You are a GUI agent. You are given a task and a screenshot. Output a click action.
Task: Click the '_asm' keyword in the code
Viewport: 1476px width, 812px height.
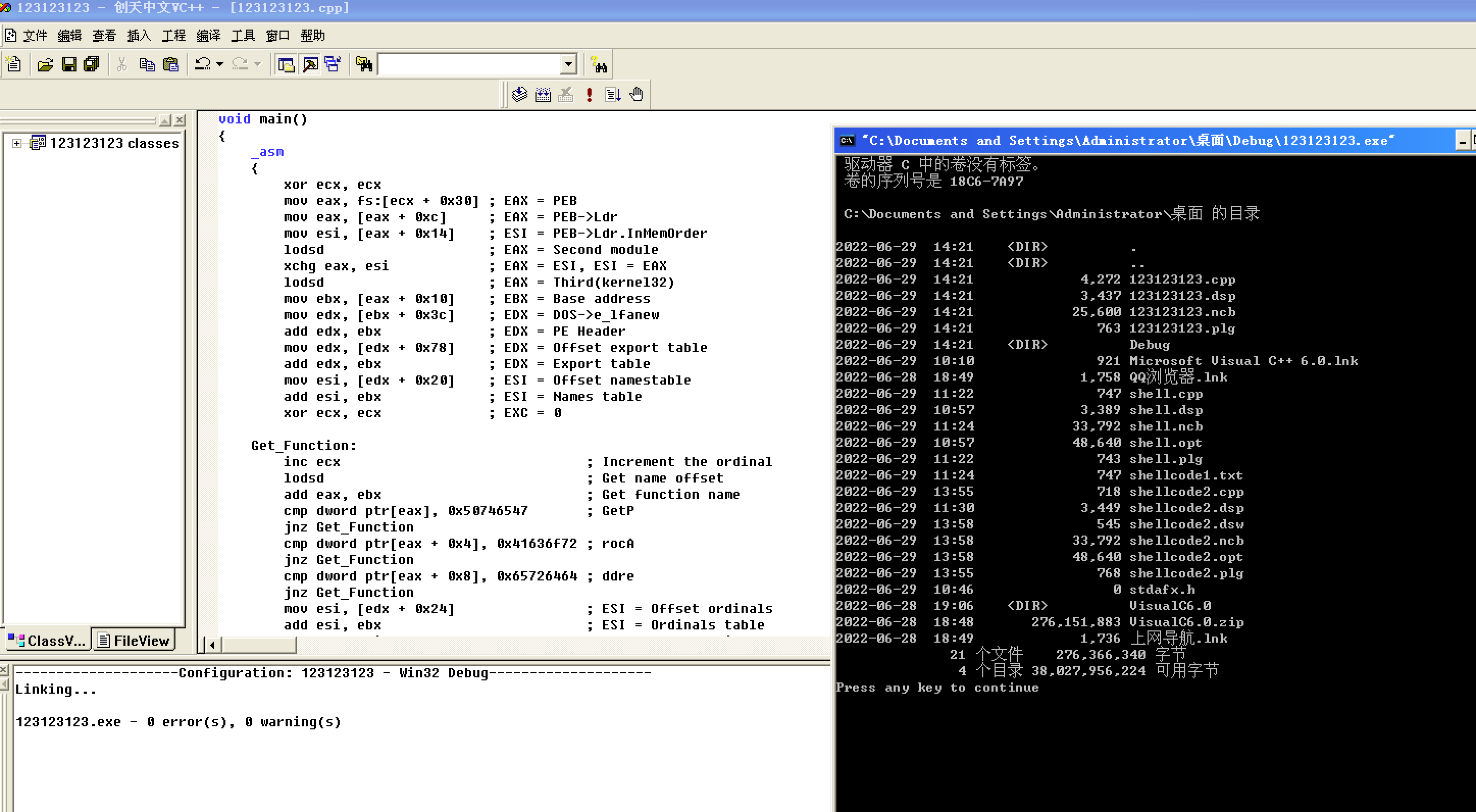click(x=268, y=152)
